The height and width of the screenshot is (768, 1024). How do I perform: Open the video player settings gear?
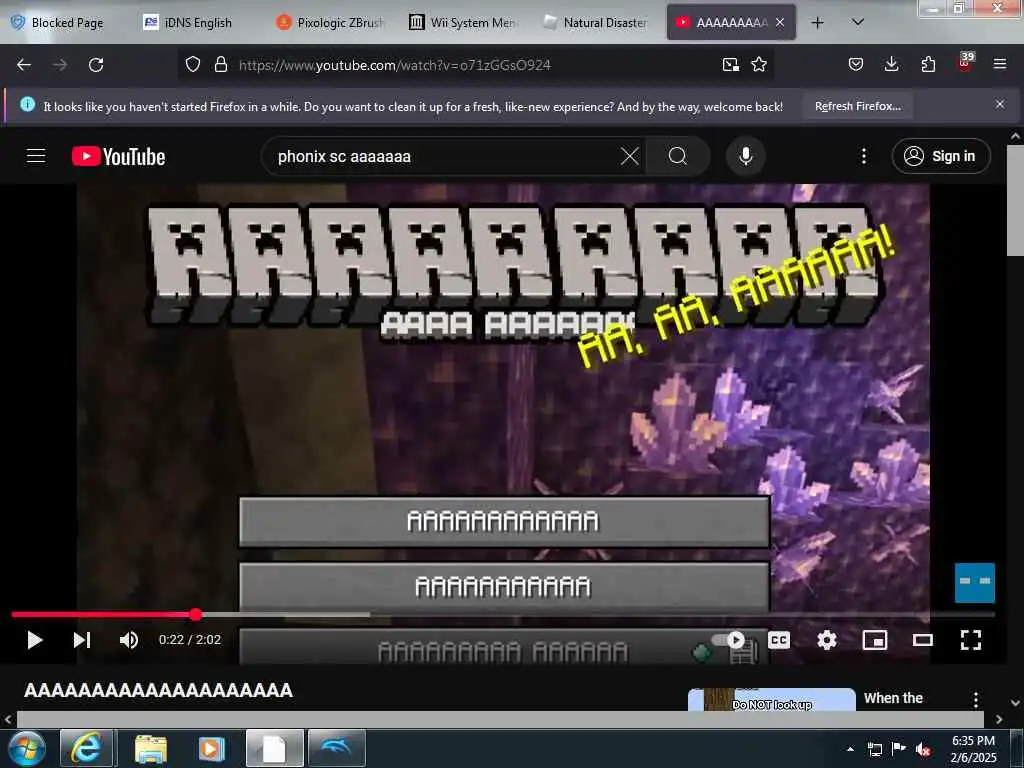point(827,640)
